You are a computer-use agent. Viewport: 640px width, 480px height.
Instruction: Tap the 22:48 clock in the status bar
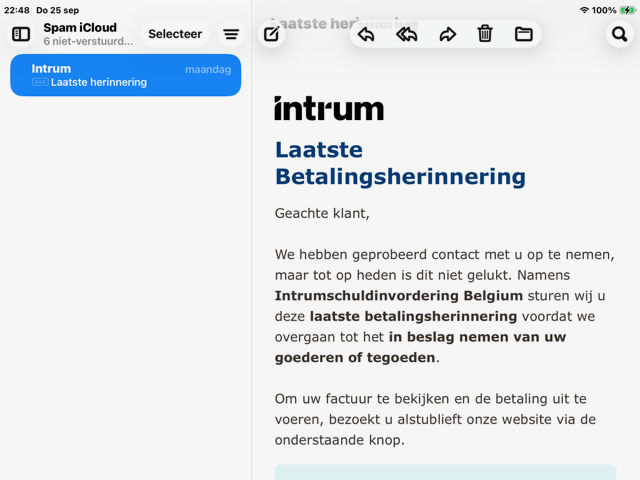click(x=16, y=10)
